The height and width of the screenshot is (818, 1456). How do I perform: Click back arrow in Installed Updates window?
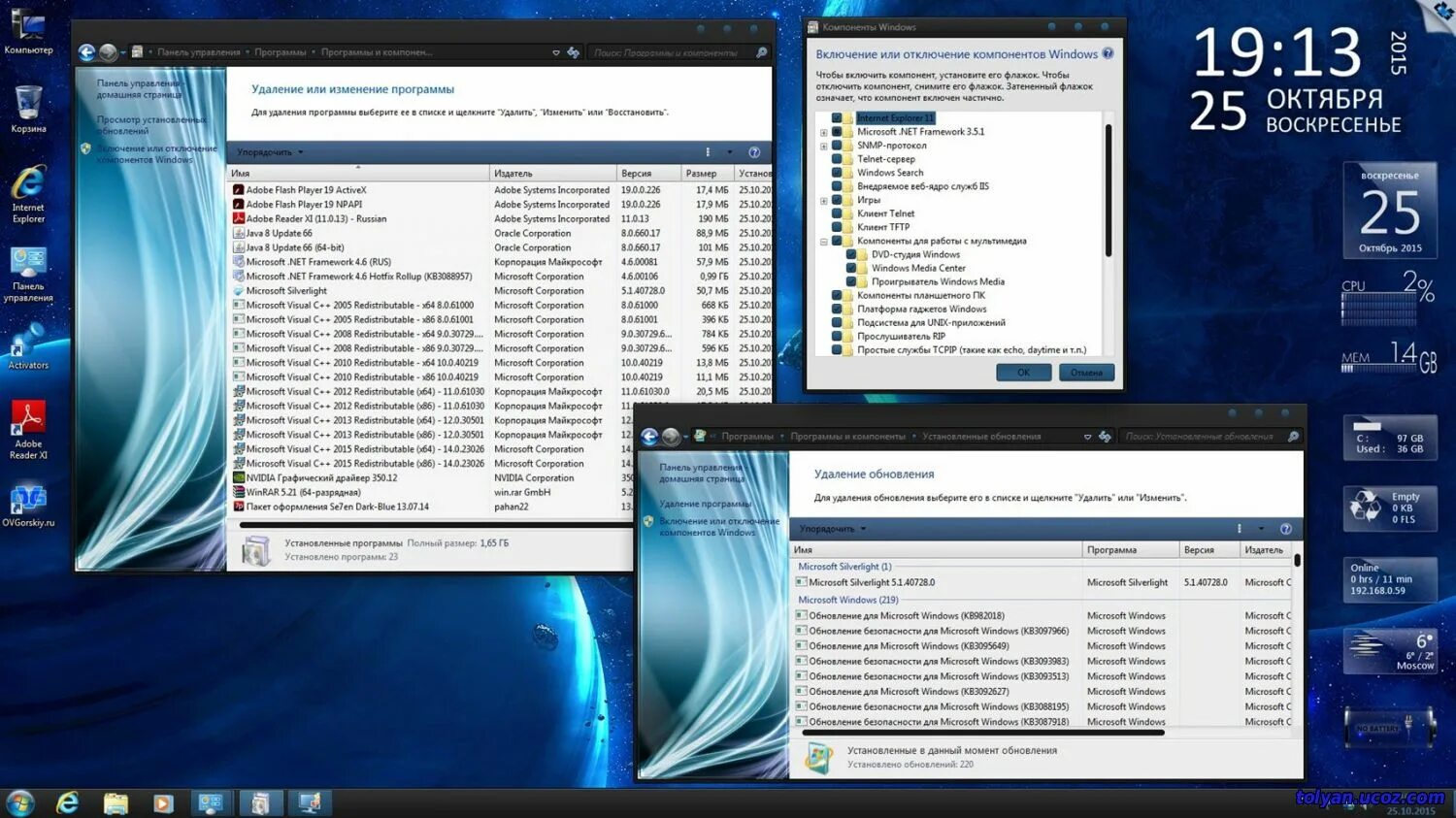(649, 437)
